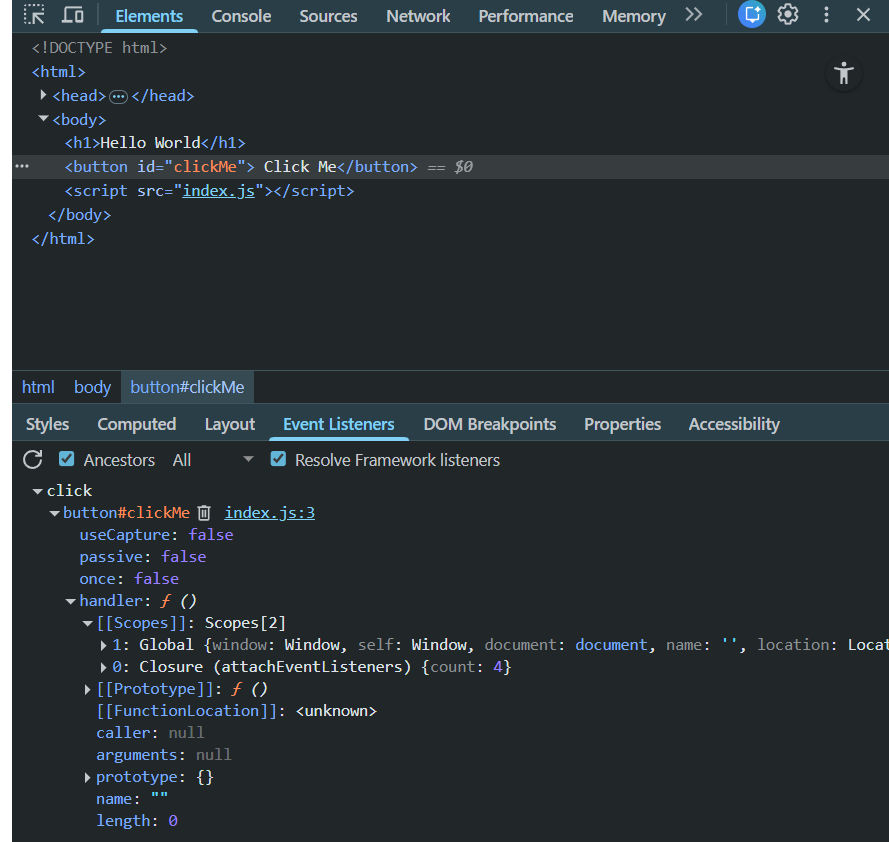The image size is (889, 842).
Task: Open the customize DevTools three-dot menu
Action: [x=826, y=15]
